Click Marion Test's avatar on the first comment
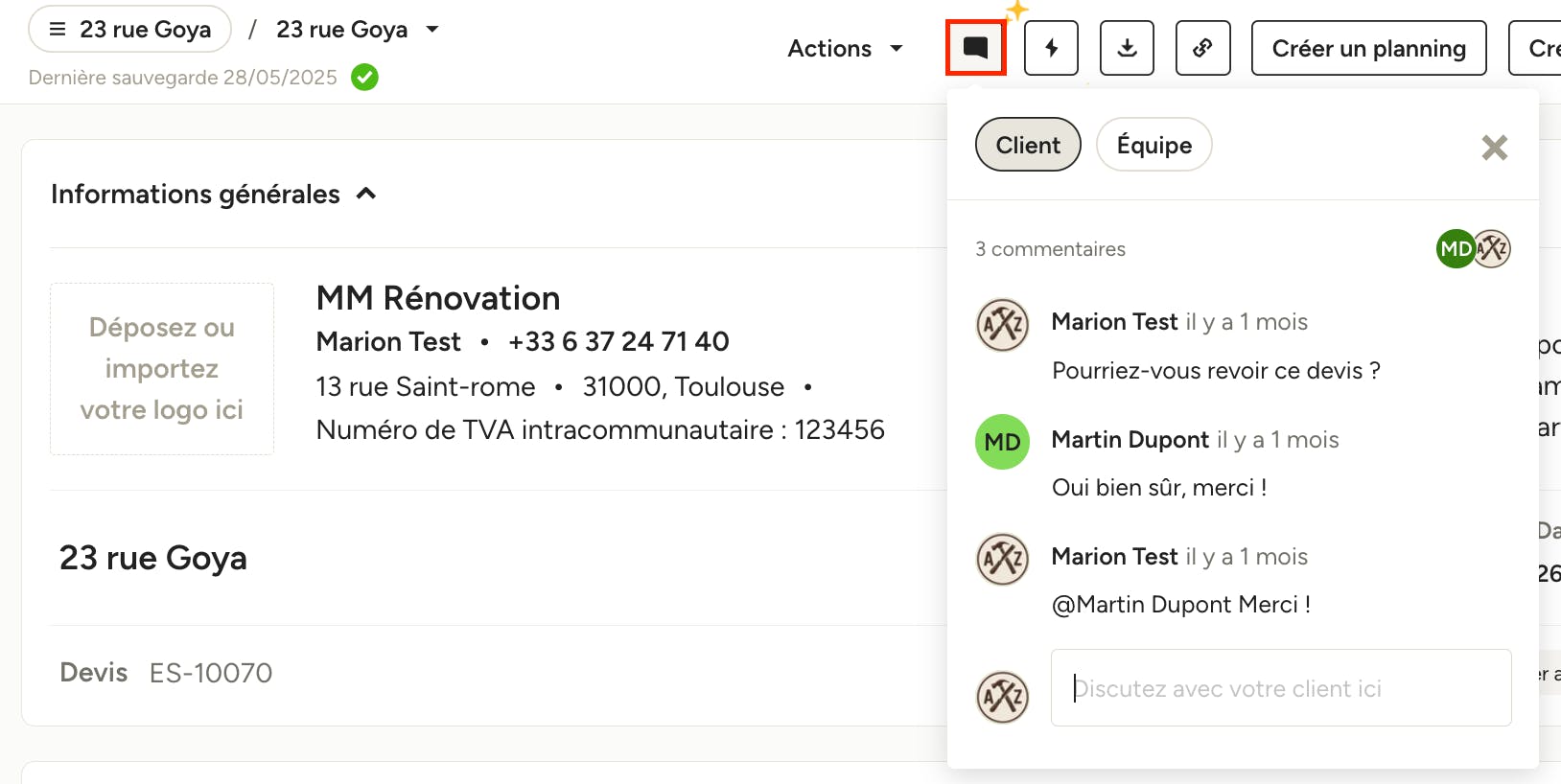Image resolution: width=1561 pixels, height=784 pixels. pyautogui.click(x=1002, y=325)
